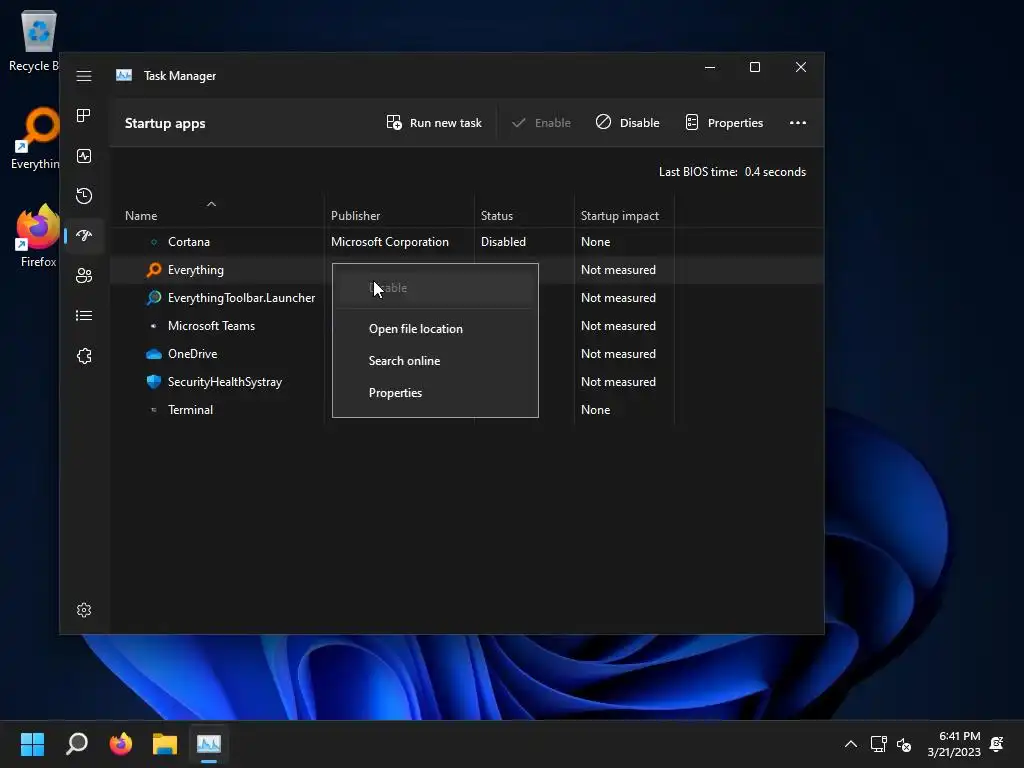1024x768 pixels.
Task: Select the Everything desktop shortcut
Action: pyautogui.click(x=35, y=138)
